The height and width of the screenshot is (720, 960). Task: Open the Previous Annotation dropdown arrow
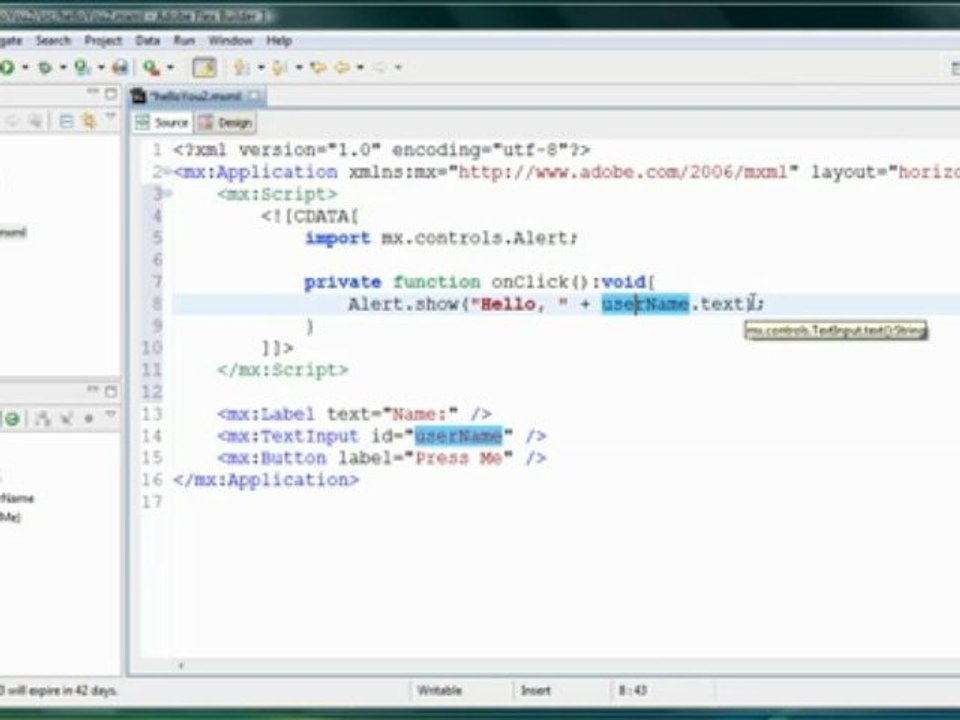click(x=299, y=67)
